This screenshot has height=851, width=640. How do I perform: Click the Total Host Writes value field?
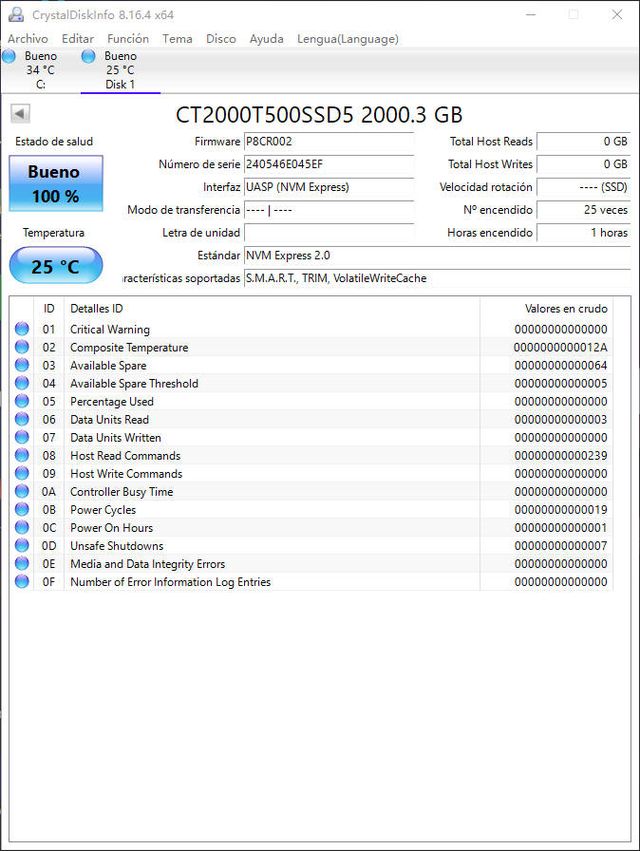[584, 164]
